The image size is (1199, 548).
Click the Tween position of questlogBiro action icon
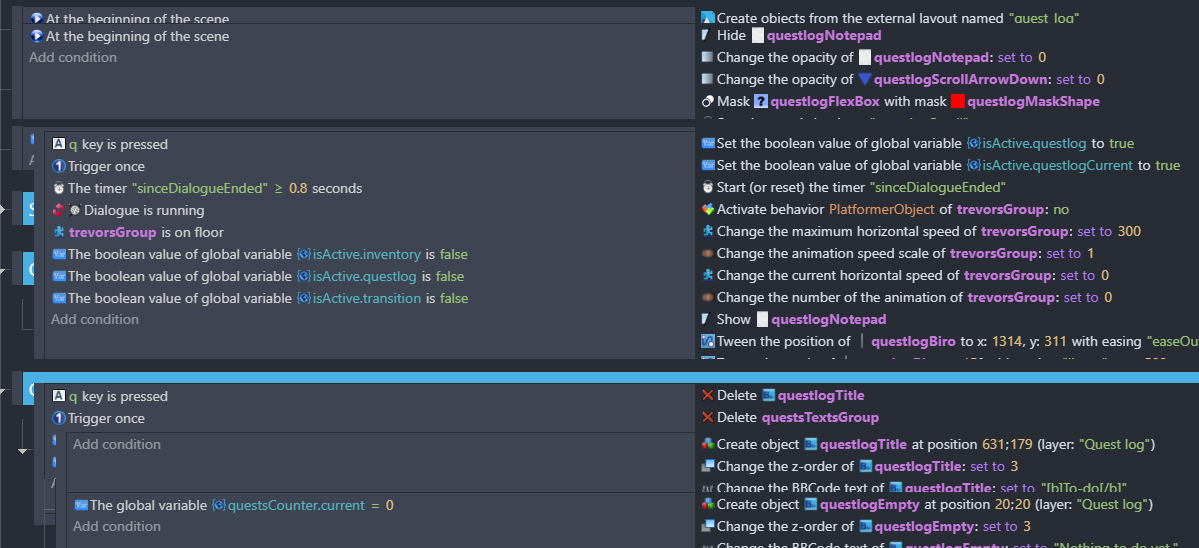[707, 342]
